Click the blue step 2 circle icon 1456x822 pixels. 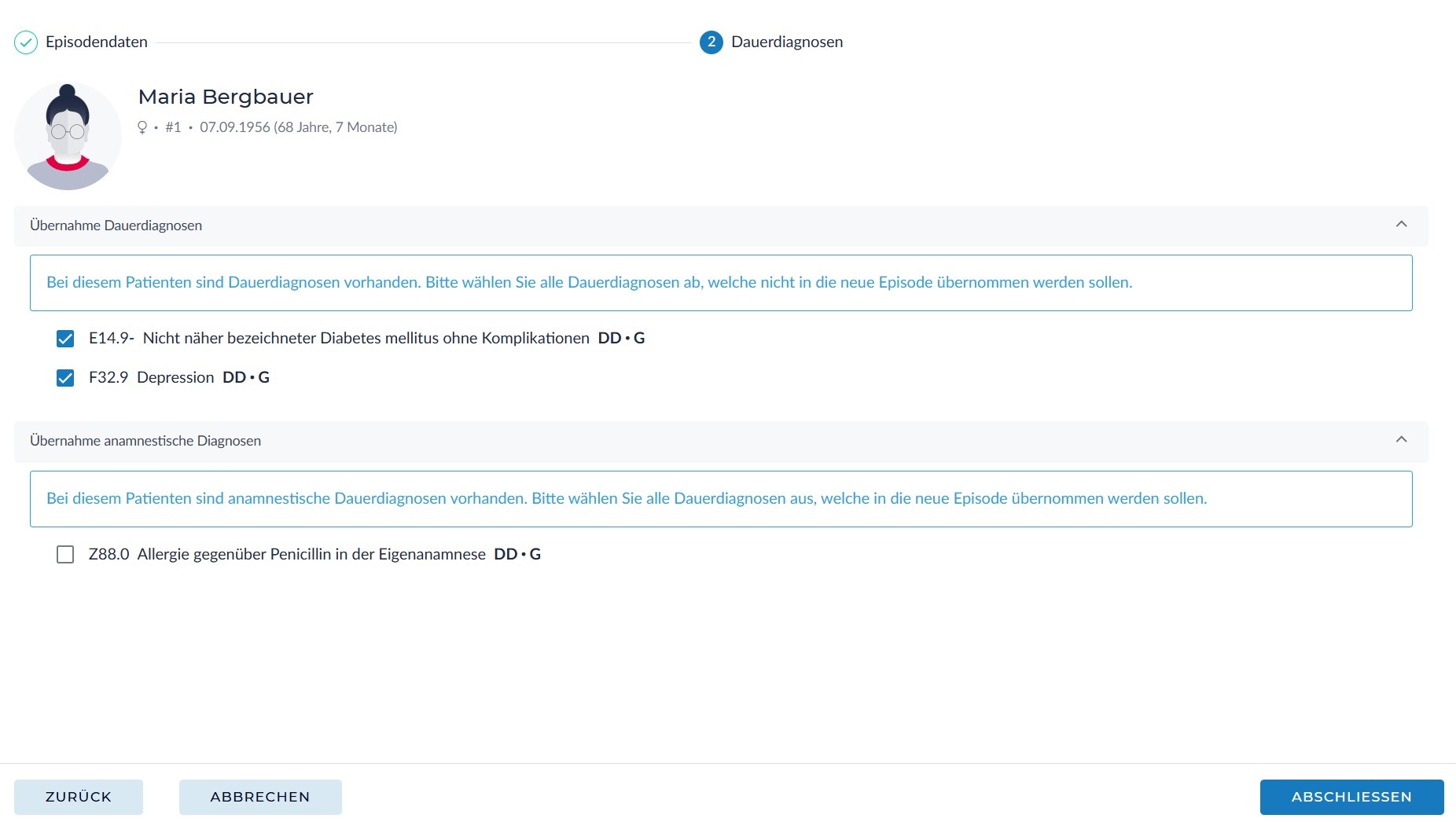[x=711, y=42]
